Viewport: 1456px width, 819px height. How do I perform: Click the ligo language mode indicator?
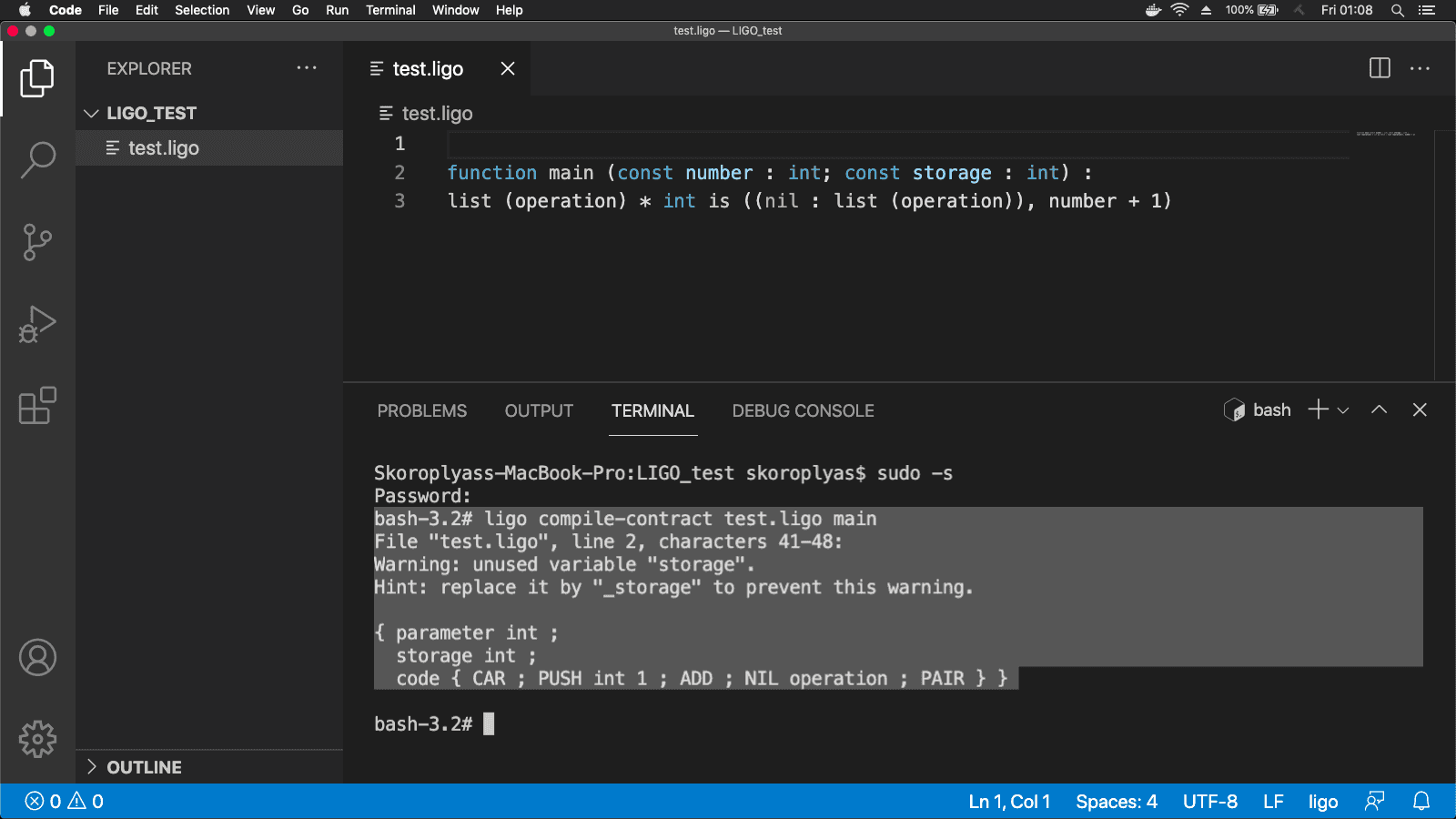click(1322, 801)
